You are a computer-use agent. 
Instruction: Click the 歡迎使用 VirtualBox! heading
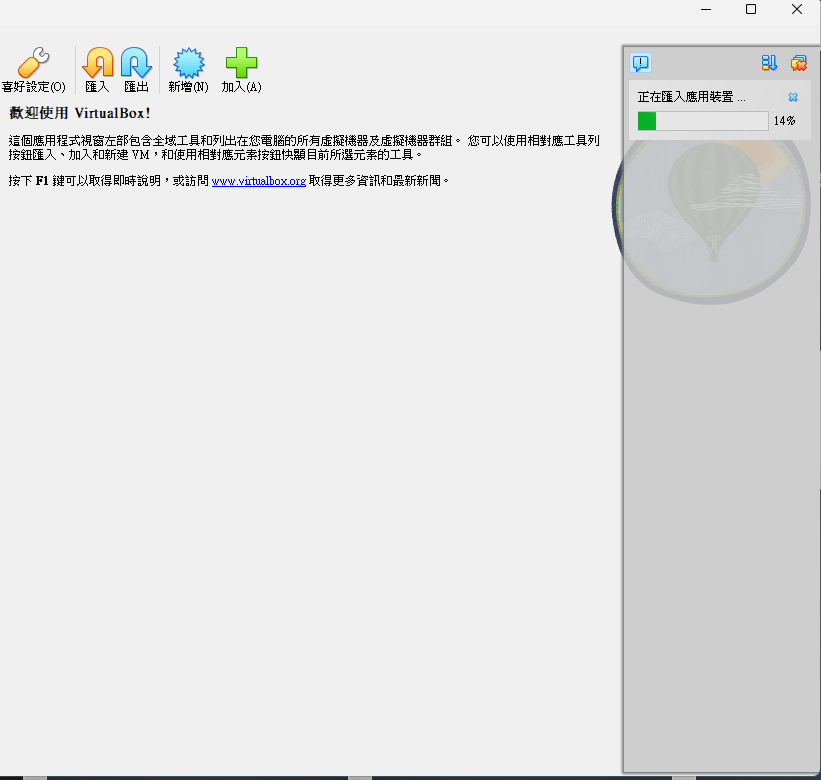coord(80,113)
